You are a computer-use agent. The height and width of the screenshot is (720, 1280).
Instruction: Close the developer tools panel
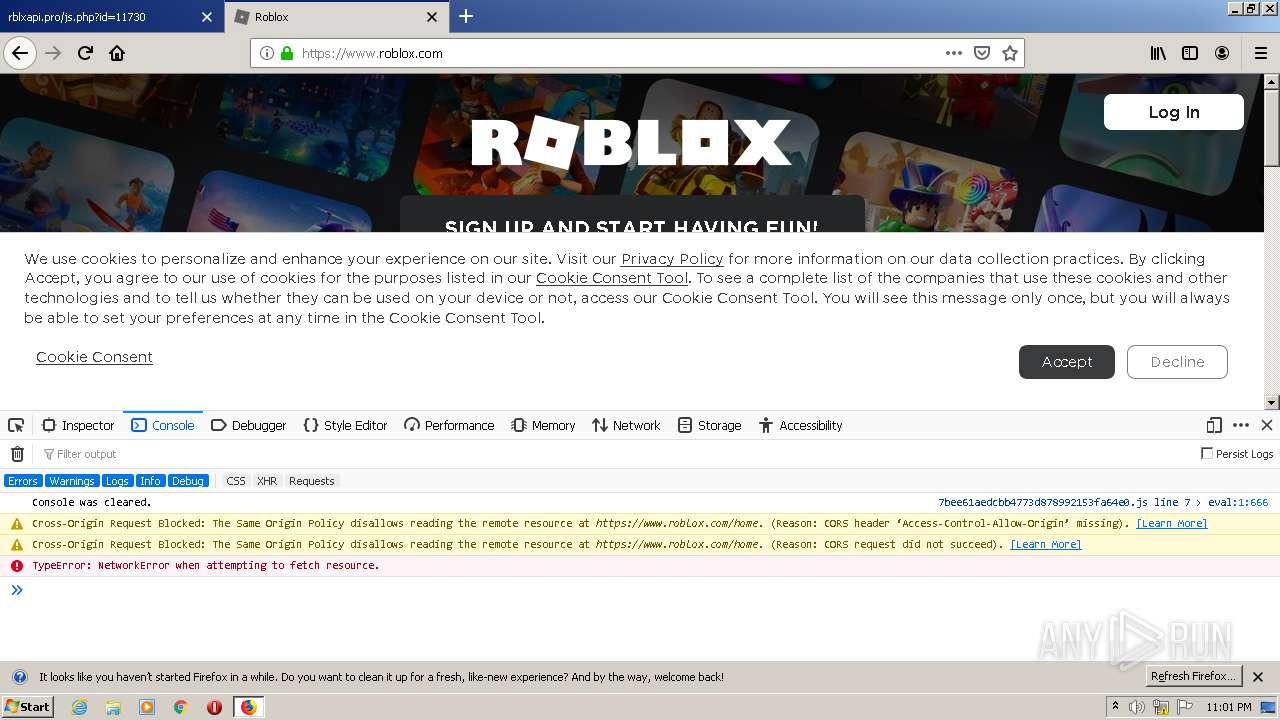(1267, 425)
